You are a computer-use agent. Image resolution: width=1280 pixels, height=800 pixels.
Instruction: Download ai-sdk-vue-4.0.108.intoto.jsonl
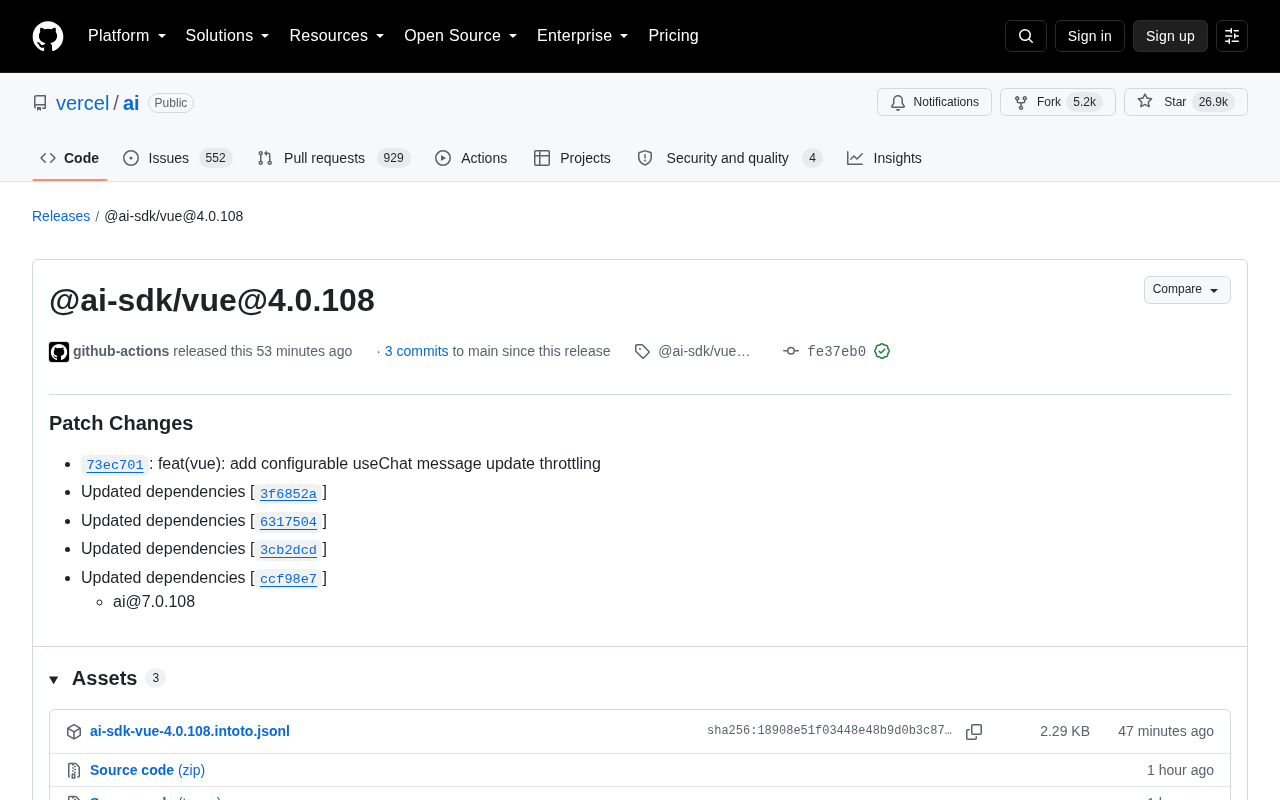pos(190,731)
